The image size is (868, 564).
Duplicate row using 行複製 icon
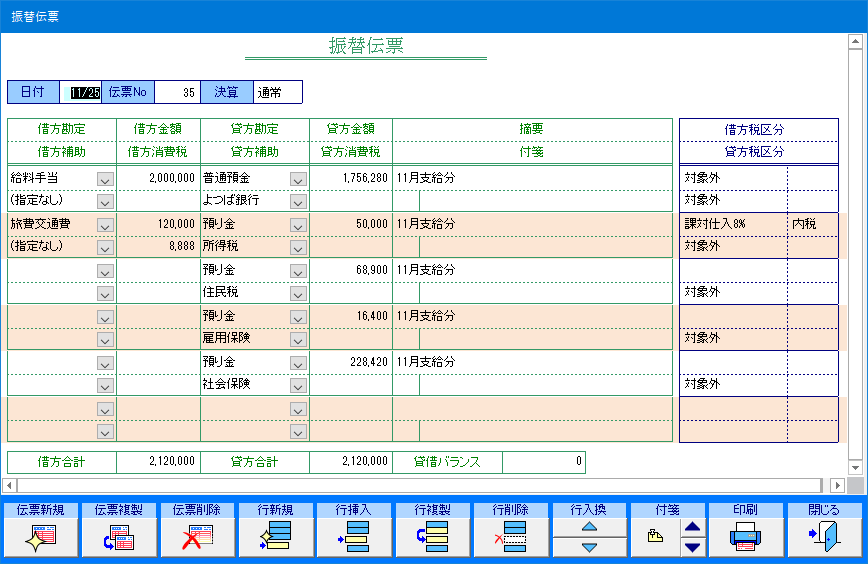432,537
